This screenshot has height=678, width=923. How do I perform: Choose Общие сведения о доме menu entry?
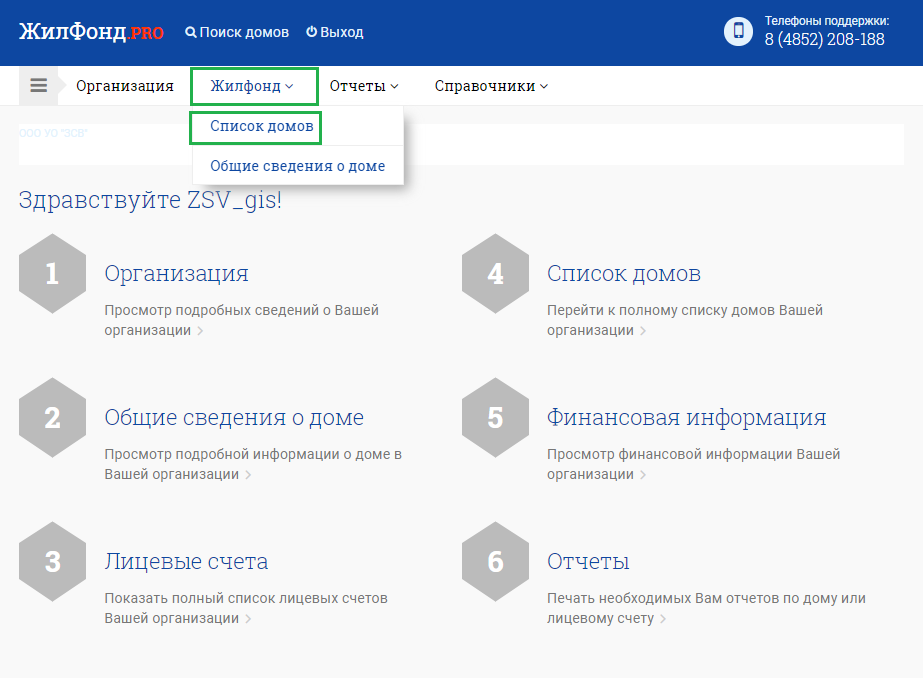pos(297,166)
